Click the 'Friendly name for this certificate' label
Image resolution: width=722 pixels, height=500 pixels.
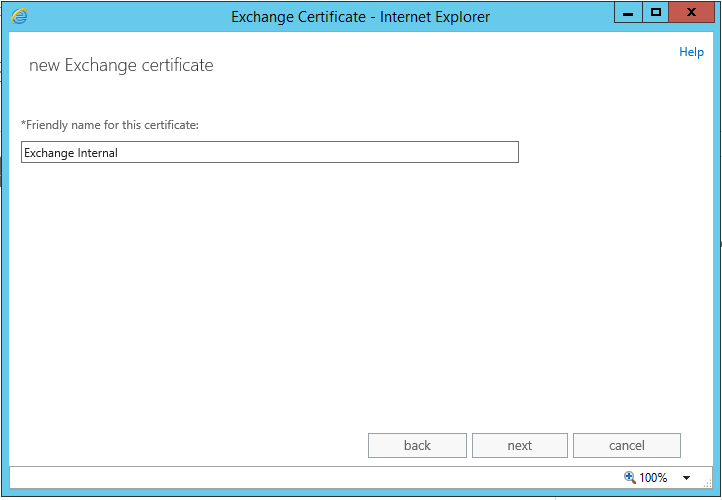point(110,125)
